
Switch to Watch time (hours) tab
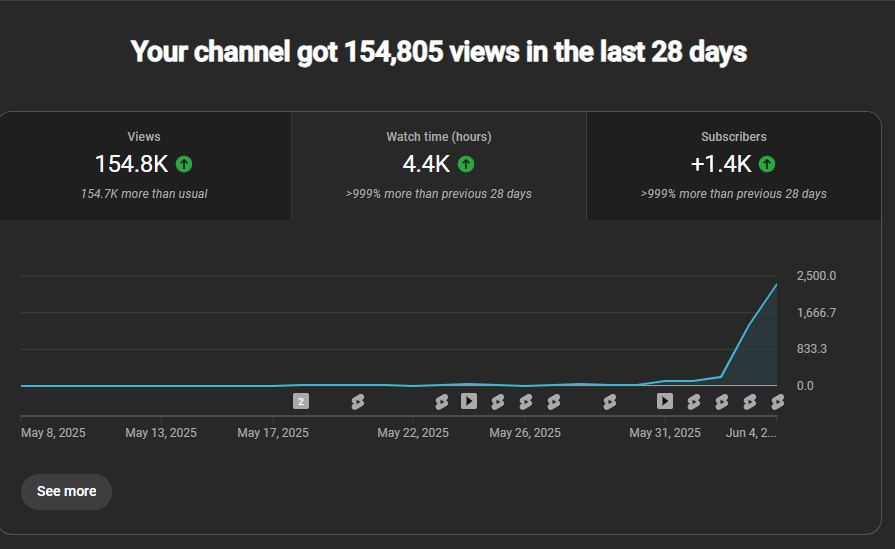pos(438,165)
